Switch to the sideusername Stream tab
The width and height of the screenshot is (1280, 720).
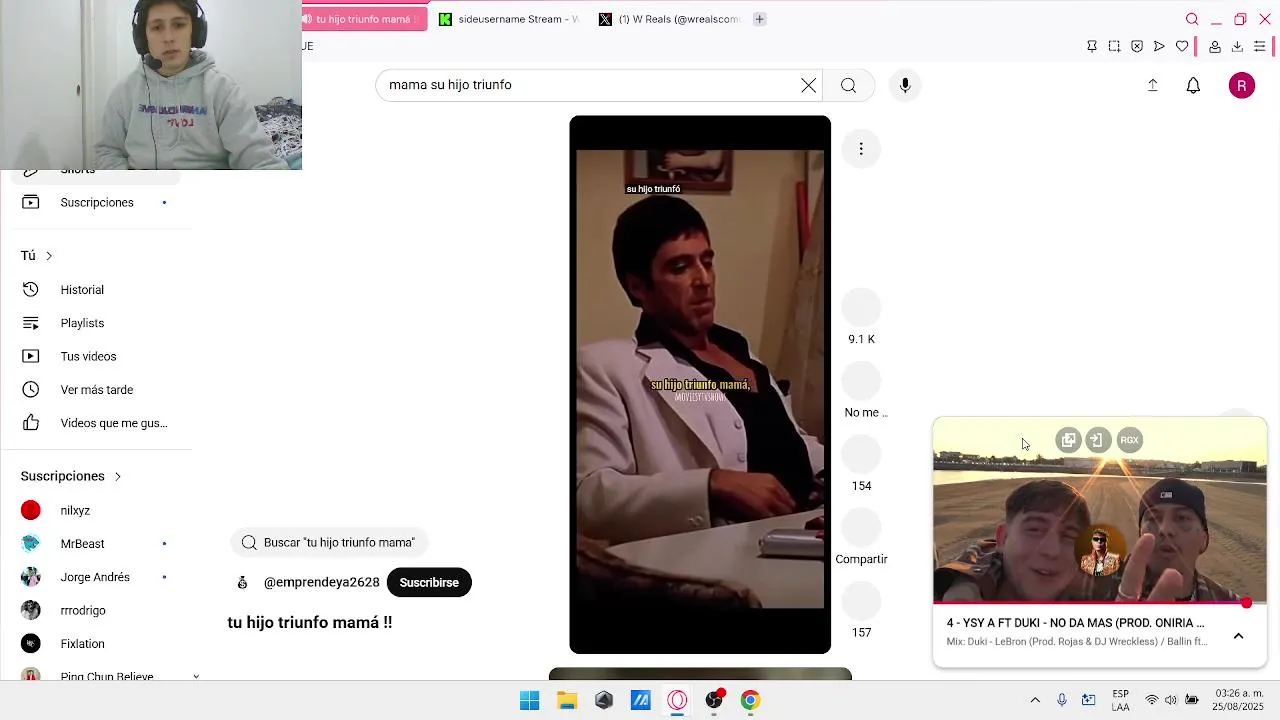tap(510, 19)
